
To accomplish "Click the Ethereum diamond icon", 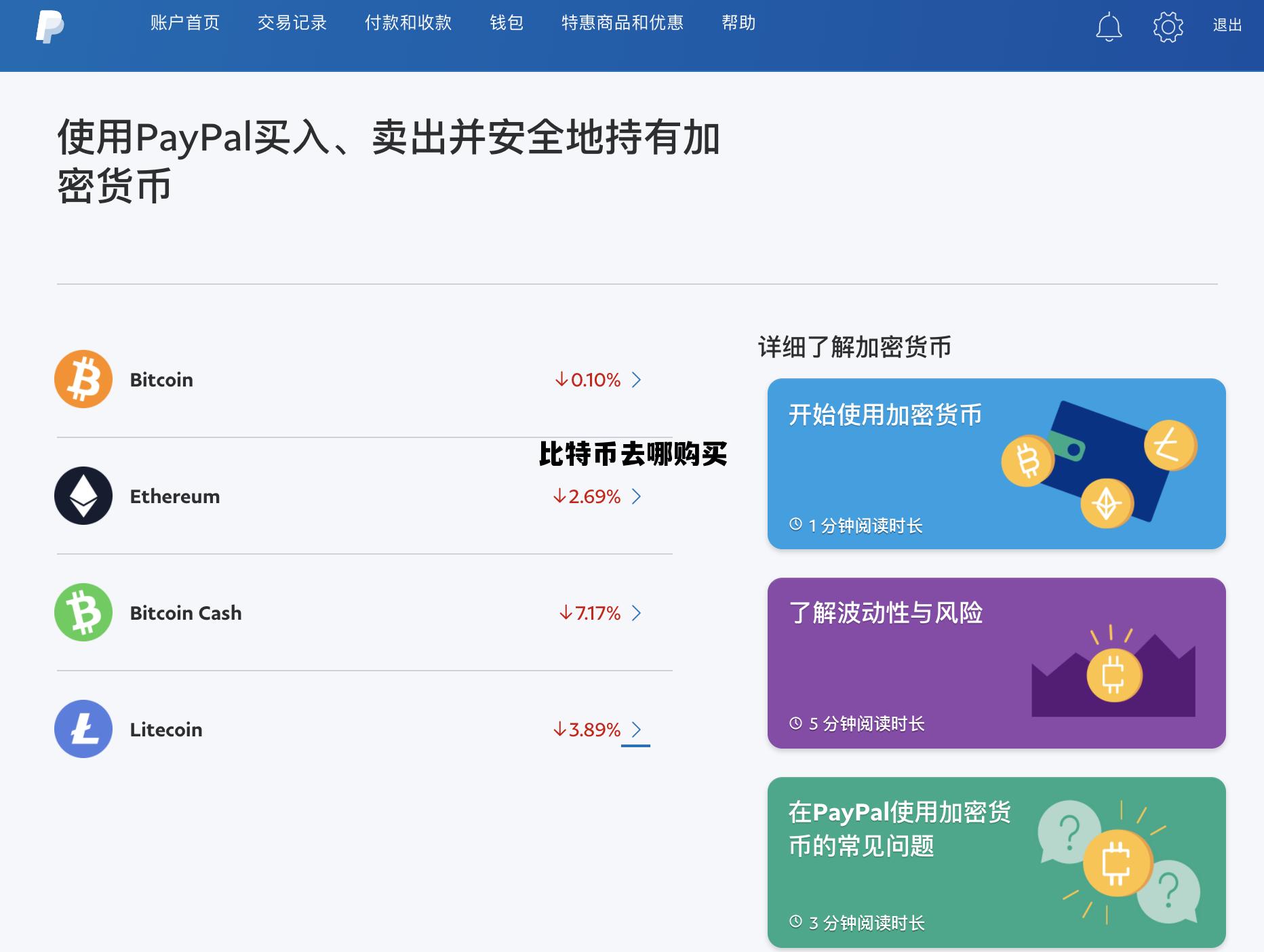I will [83, 496].
